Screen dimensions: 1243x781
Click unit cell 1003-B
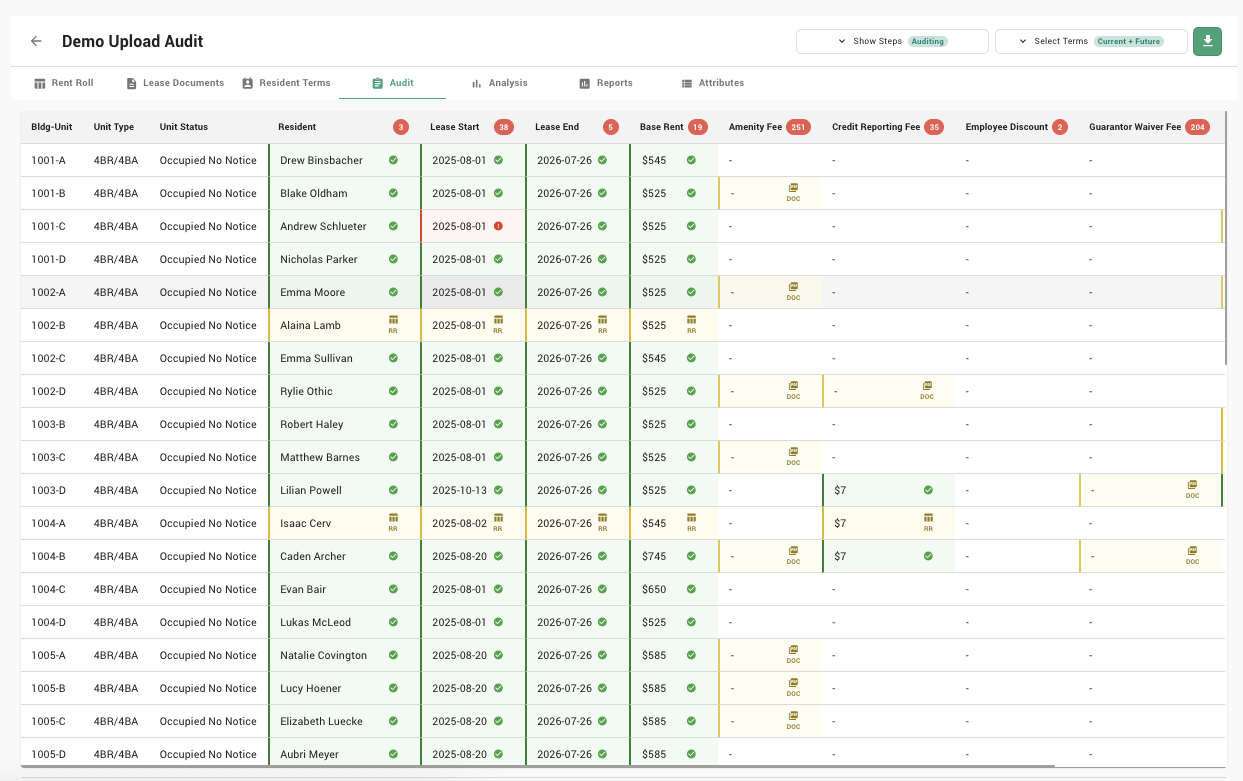pos(48,424)
